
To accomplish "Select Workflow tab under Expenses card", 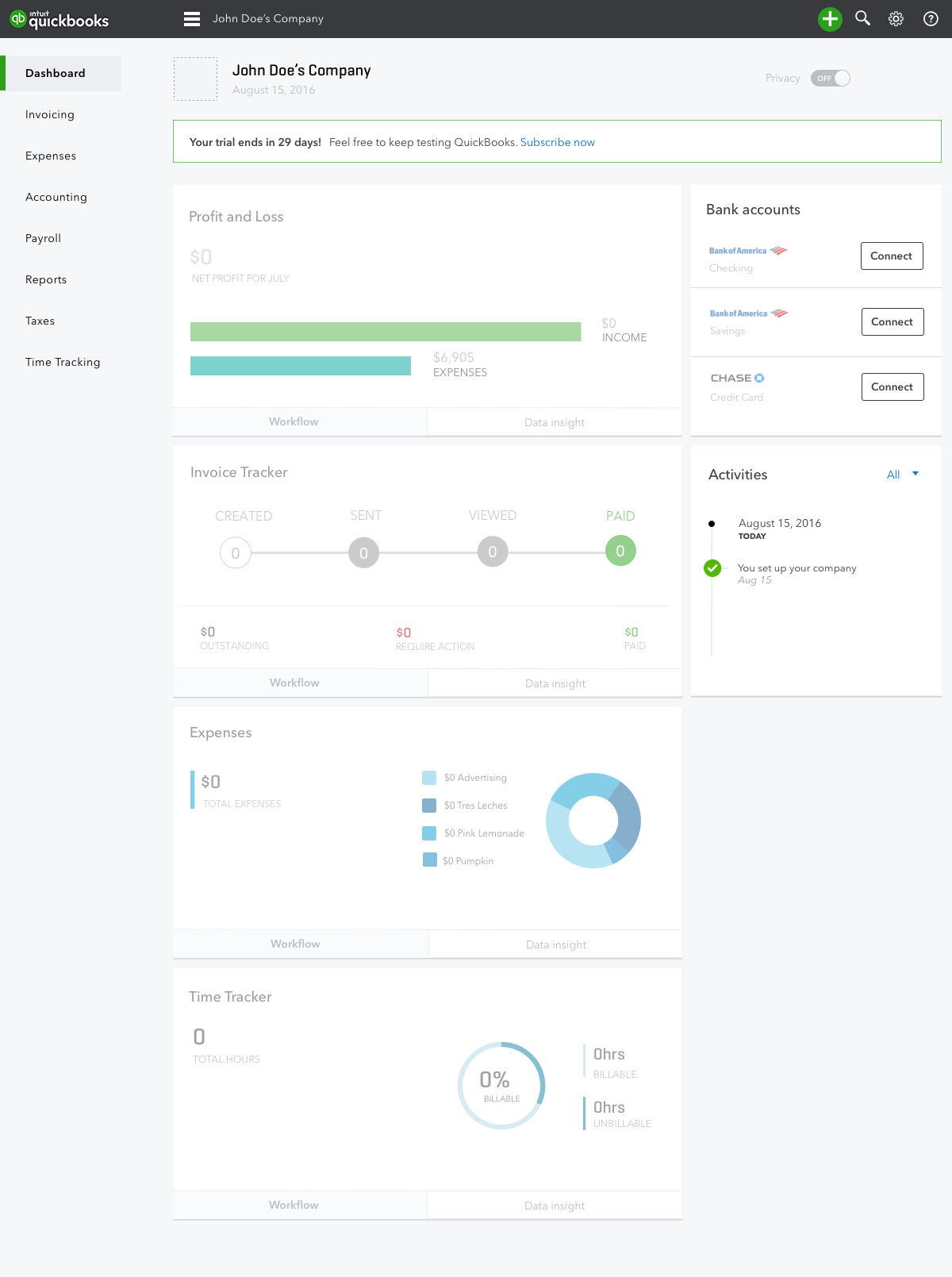I will (301, 944).
